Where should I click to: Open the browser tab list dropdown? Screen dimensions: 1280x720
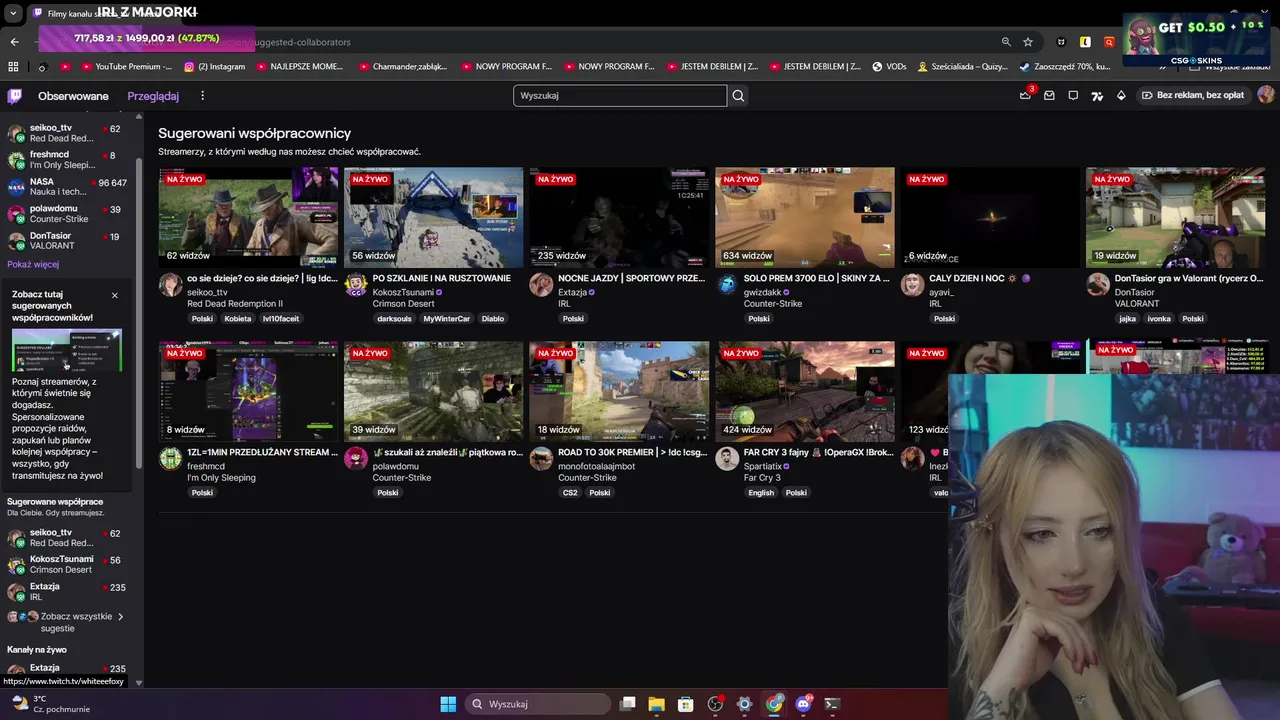(x=13, y=13)
